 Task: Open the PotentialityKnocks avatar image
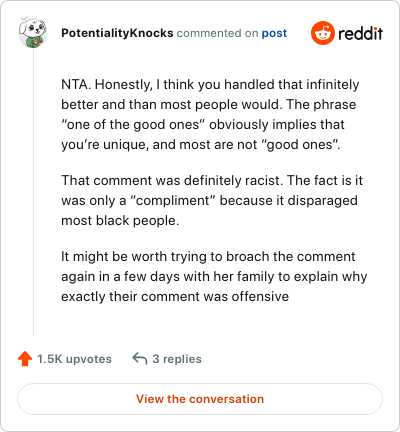point(33,32)
